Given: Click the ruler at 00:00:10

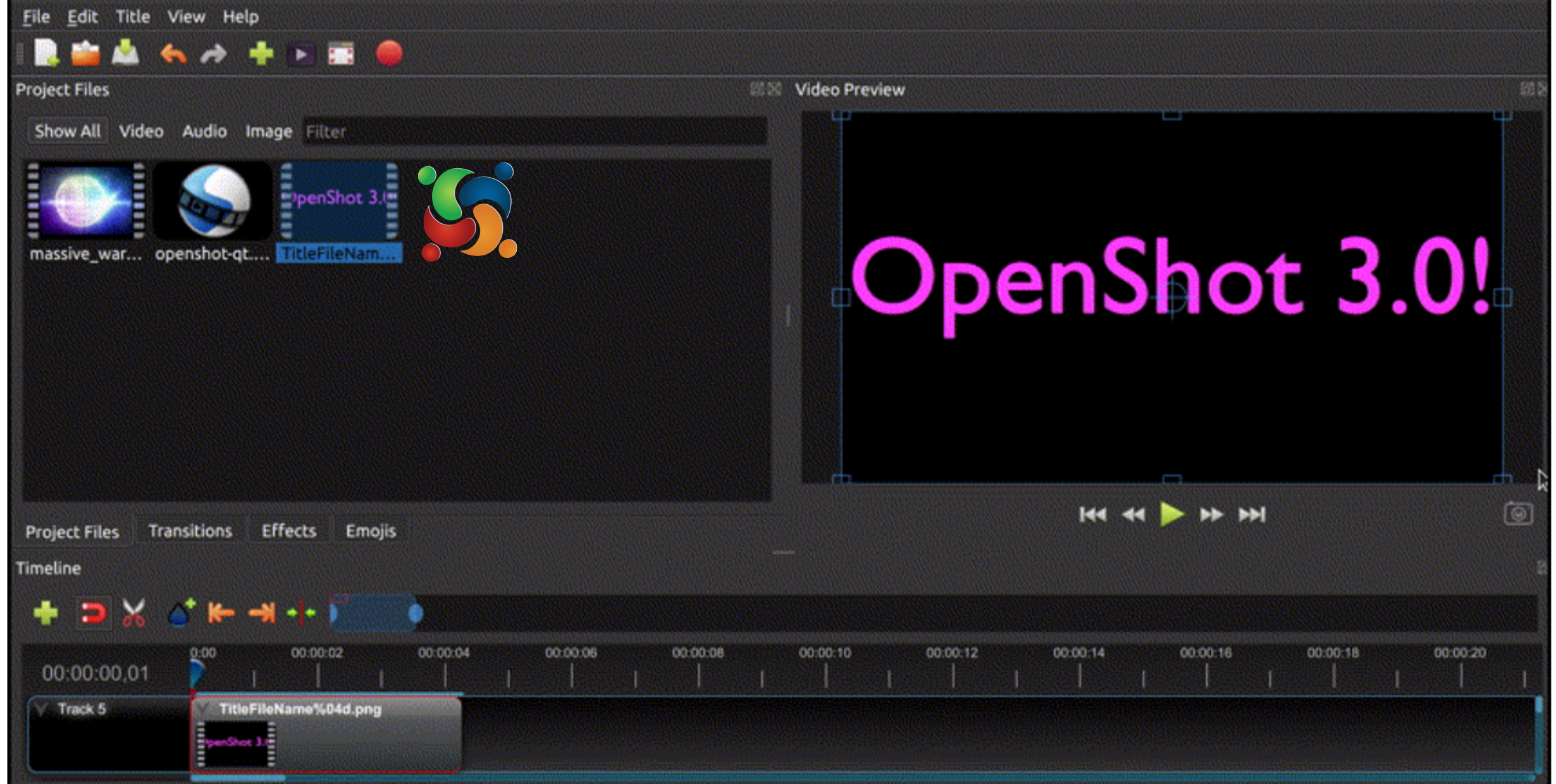Looking at the screenshot, I should point(825,653).
